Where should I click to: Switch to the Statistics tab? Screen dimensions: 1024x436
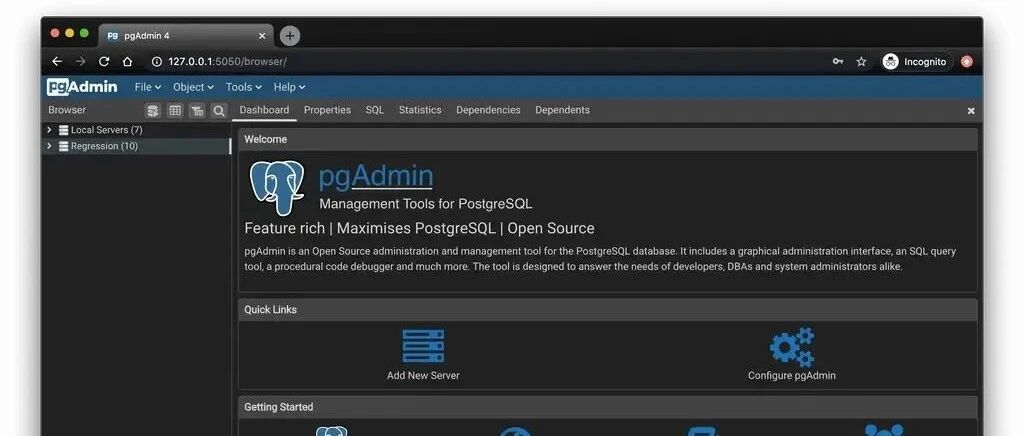(x=420, y=110)
